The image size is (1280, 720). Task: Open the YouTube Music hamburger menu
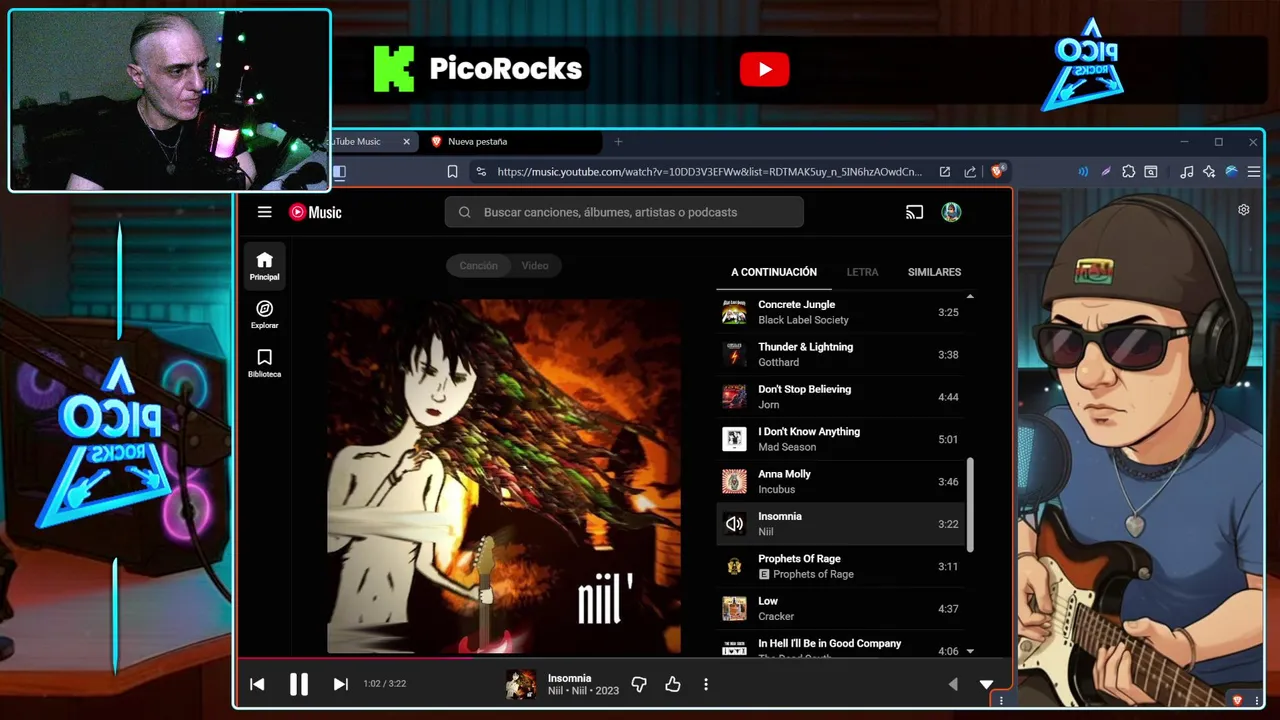point(264,212)
